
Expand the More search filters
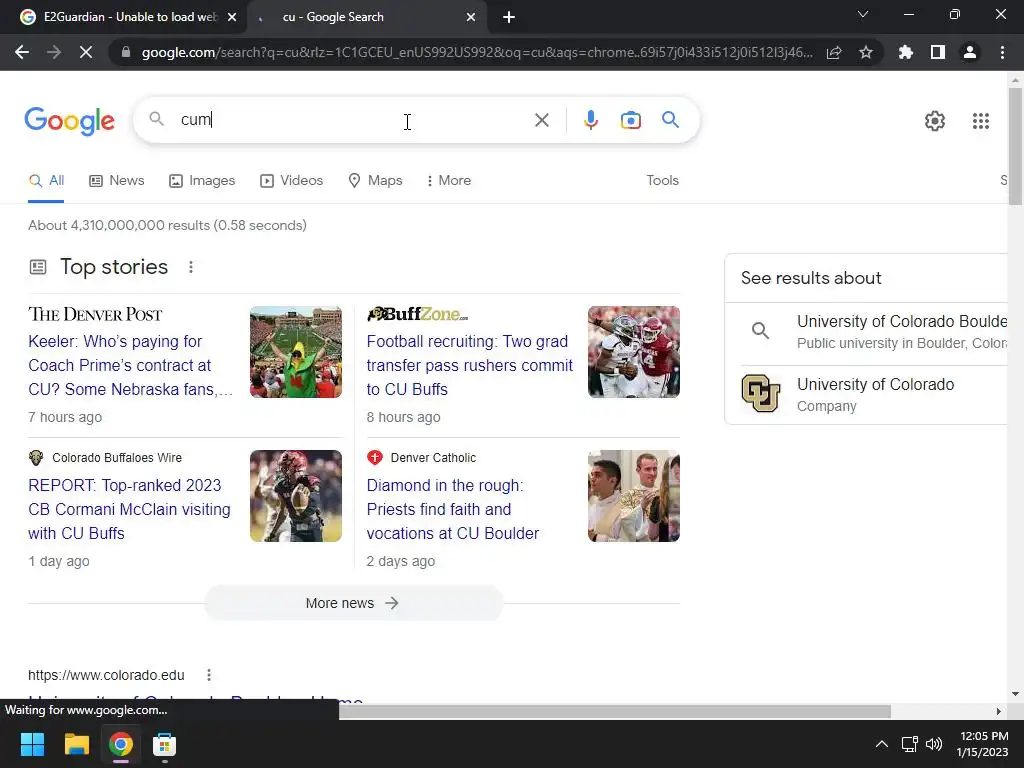tap(448, 180)
